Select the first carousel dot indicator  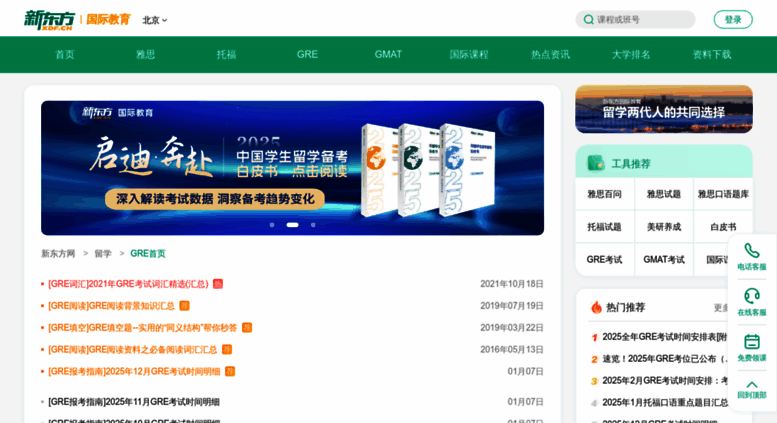click(272, 225)
